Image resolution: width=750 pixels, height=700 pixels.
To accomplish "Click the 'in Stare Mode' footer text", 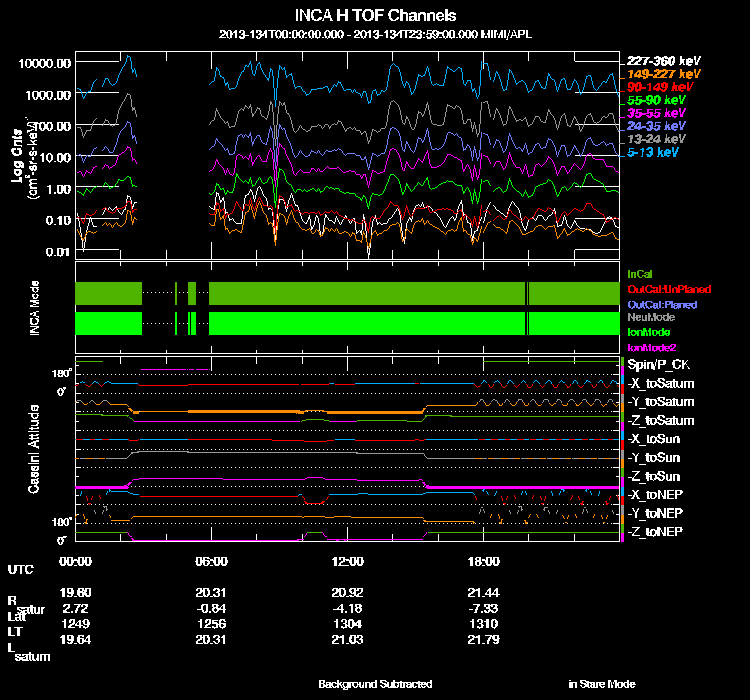I will point(602,684).
